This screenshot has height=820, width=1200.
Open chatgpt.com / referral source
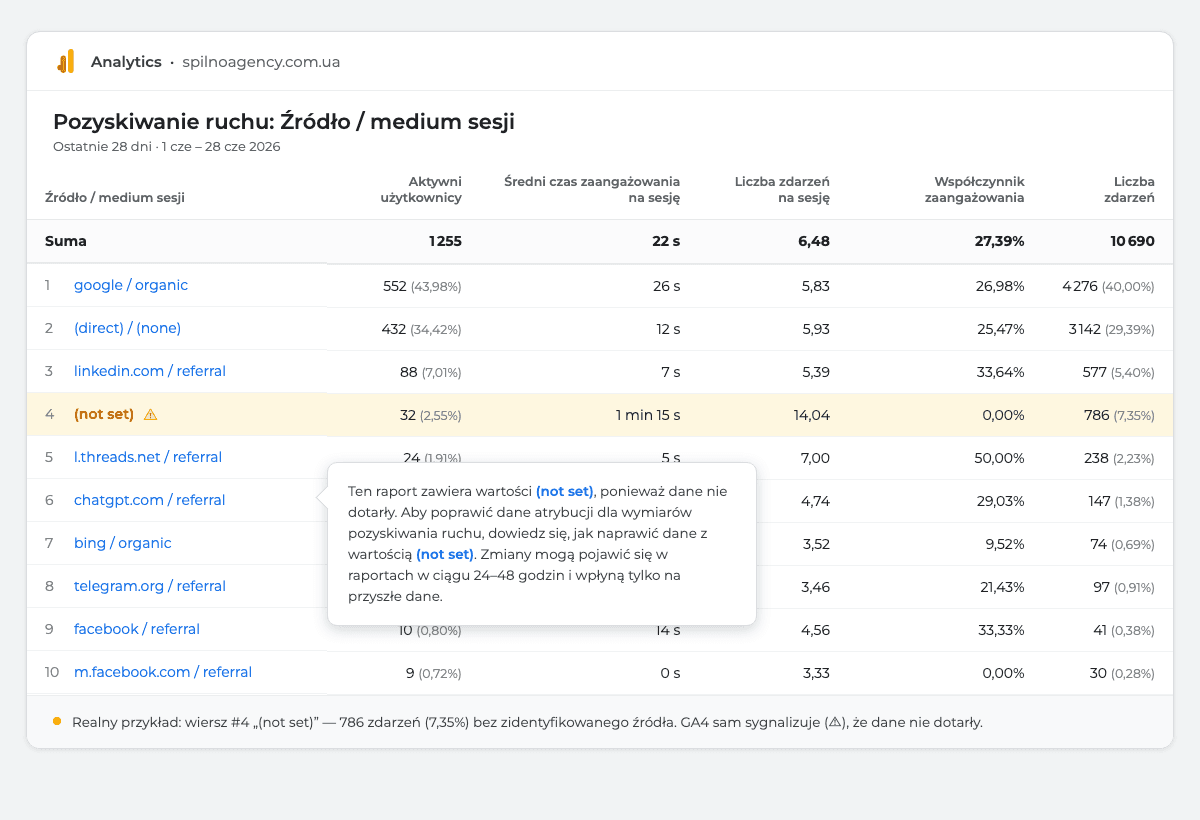[x=150, y=500]
